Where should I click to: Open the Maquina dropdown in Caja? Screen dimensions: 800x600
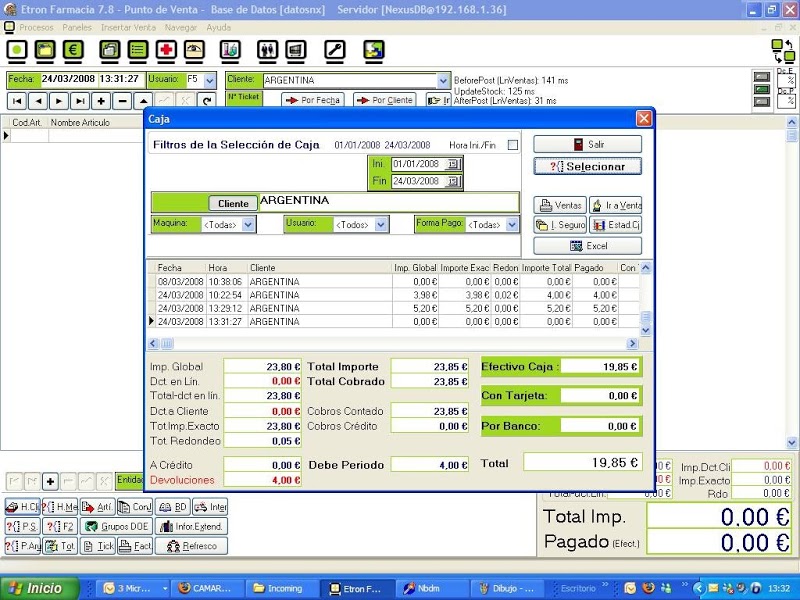(248, 224)
